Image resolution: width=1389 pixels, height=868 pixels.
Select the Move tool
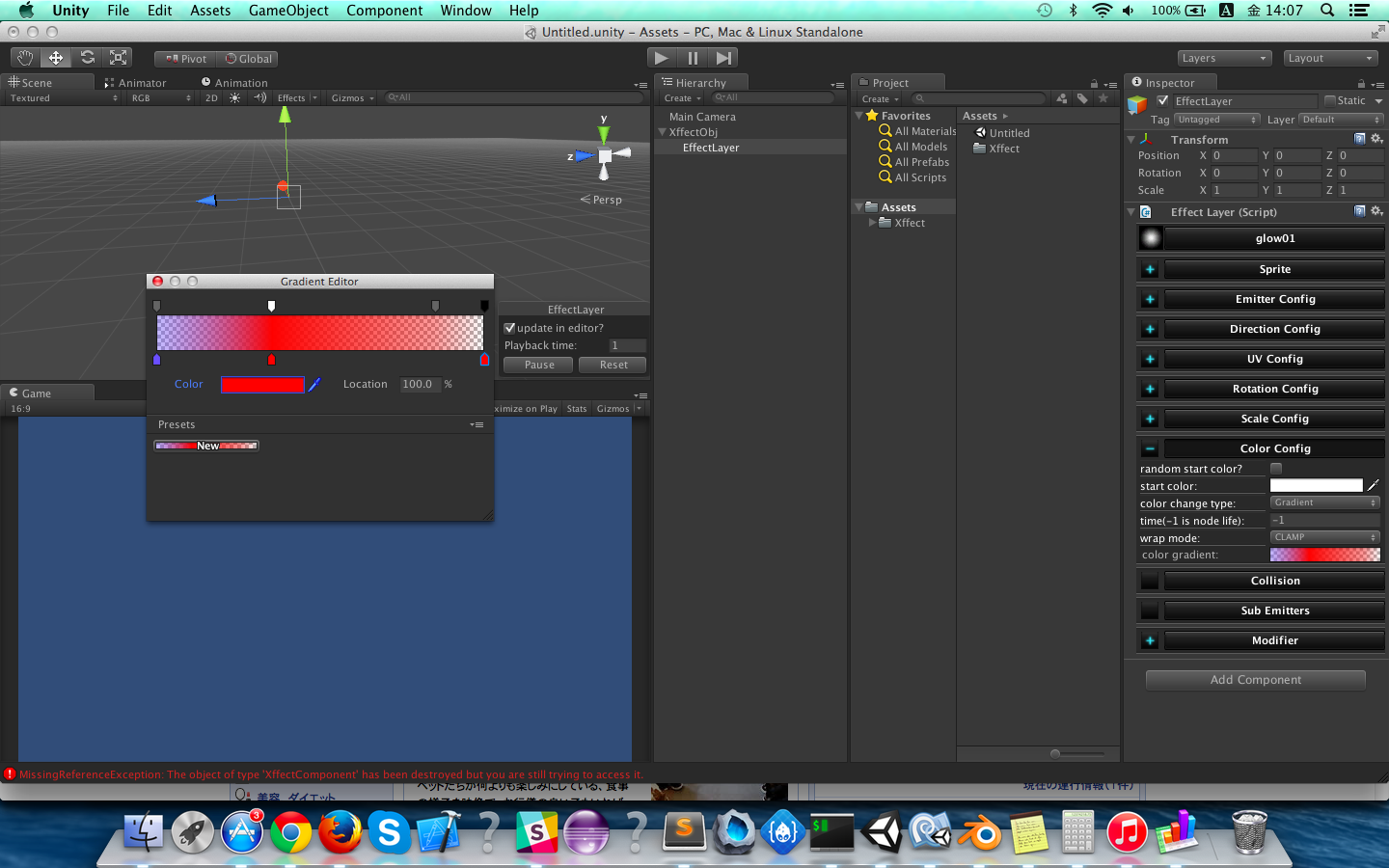[x=56, y=58]
